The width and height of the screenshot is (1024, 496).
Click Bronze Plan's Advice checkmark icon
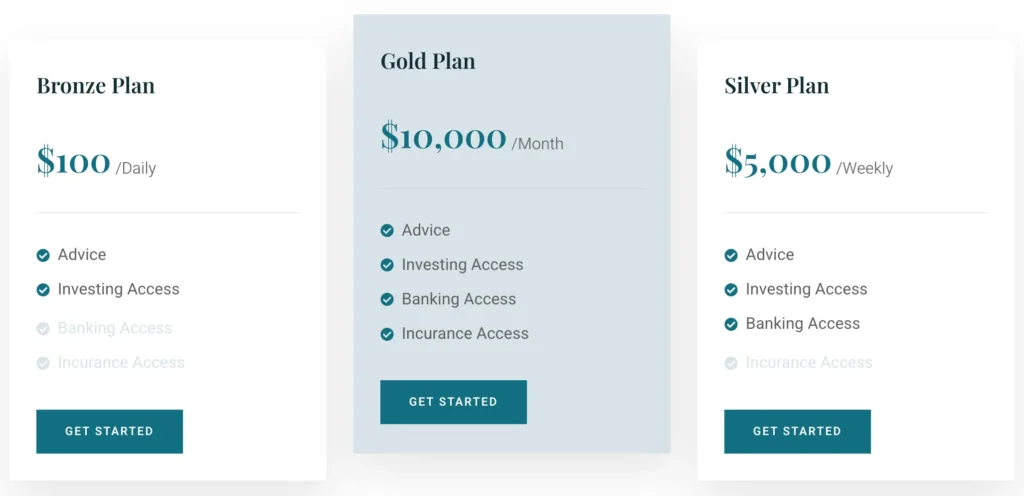tap(43, 256)
